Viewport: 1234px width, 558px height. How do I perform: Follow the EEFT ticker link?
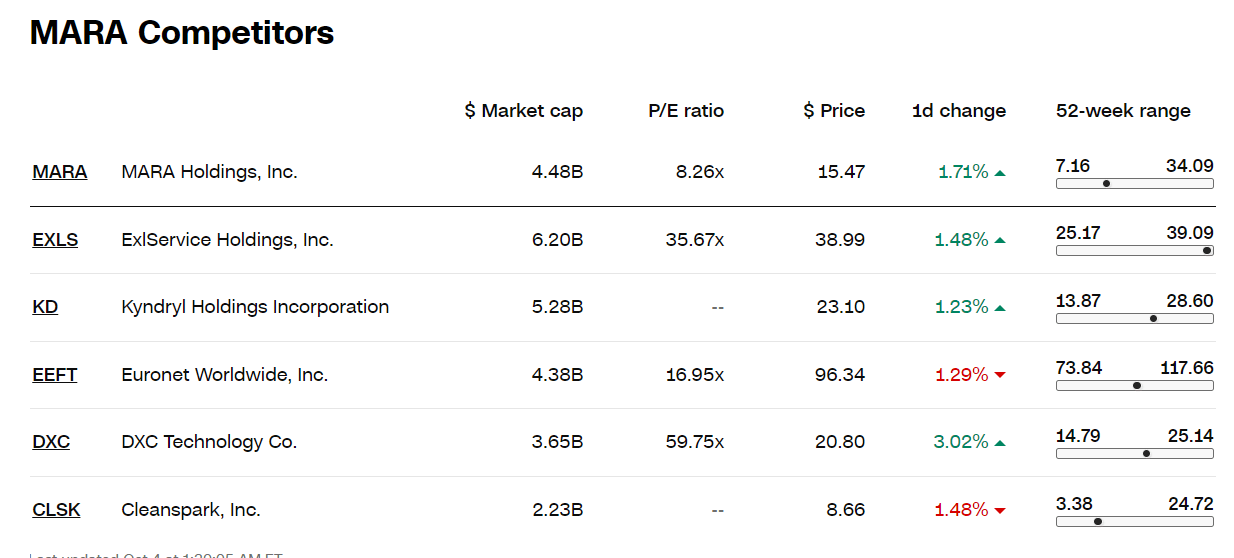[55, 375]
